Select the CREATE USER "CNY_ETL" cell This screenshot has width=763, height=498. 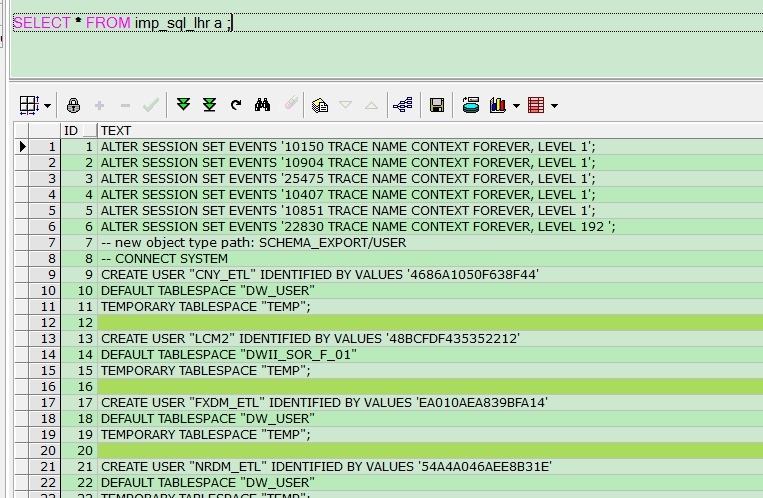(319, 275)
